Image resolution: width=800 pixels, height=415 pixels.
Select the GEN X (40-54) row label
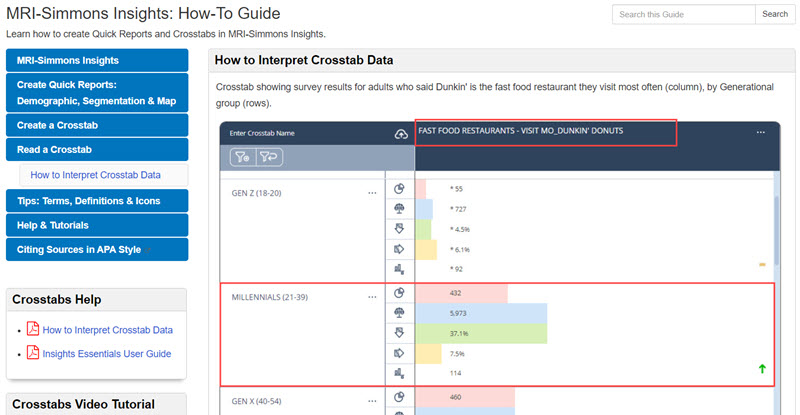click(257, 401)
